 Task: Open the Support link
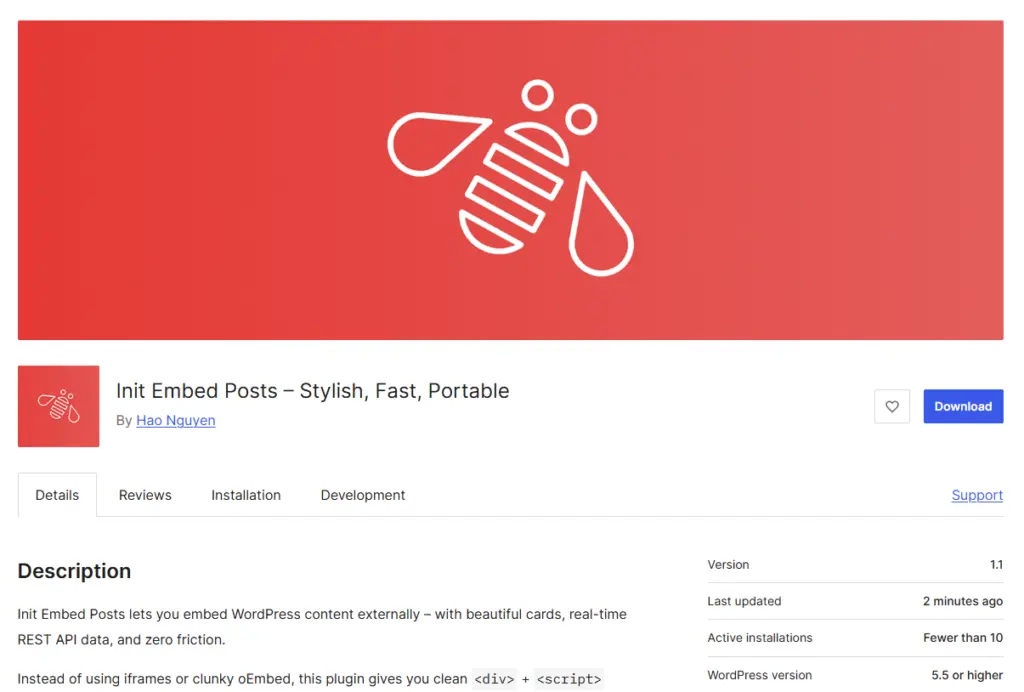point(977,495)
